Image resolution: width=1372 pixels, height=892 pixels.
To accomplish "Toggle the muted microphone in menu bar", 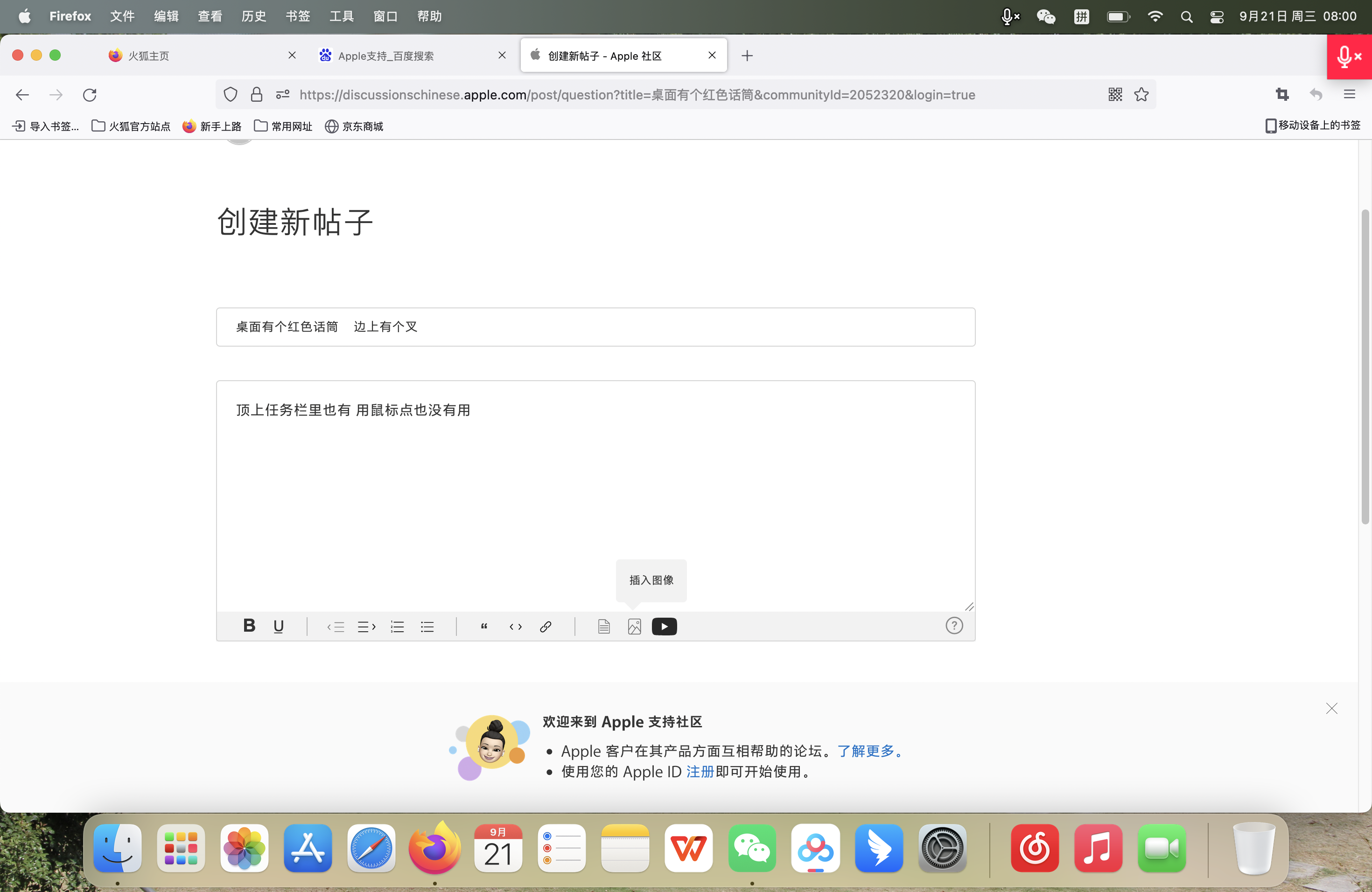I will 1010,16.
